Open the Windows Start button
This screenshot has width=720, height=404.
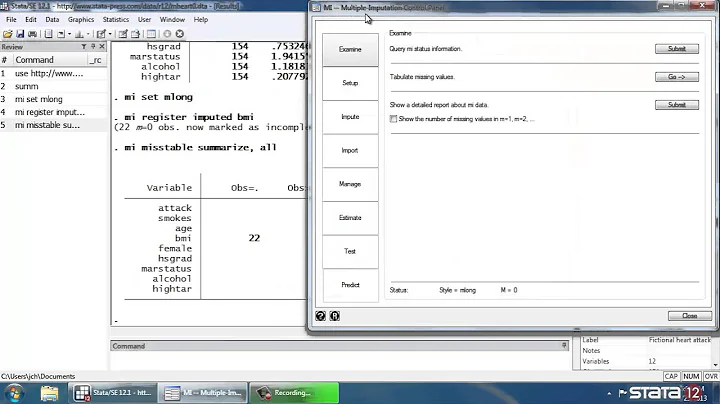[14, 393]
